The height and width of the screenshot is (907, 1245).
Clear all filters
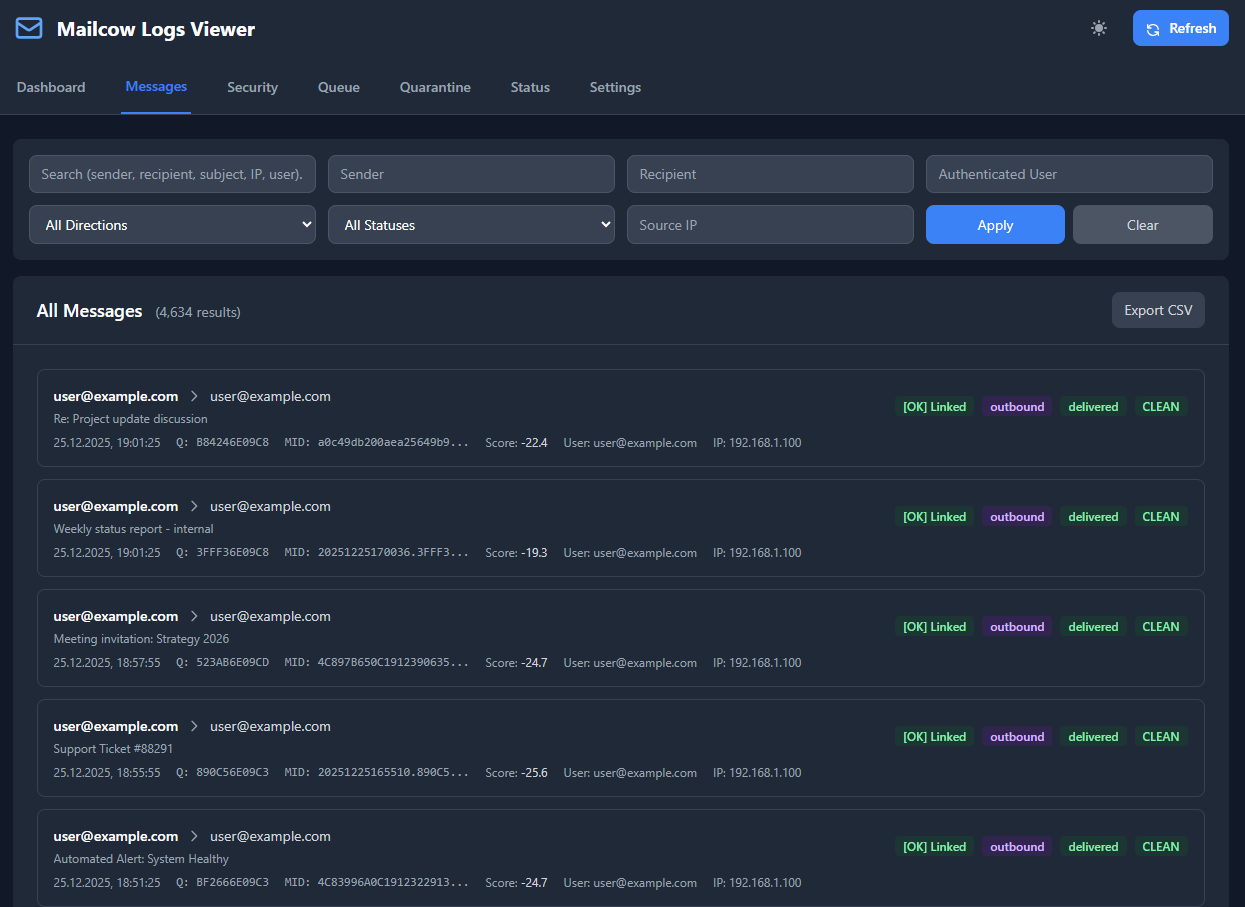[1142, 225]
